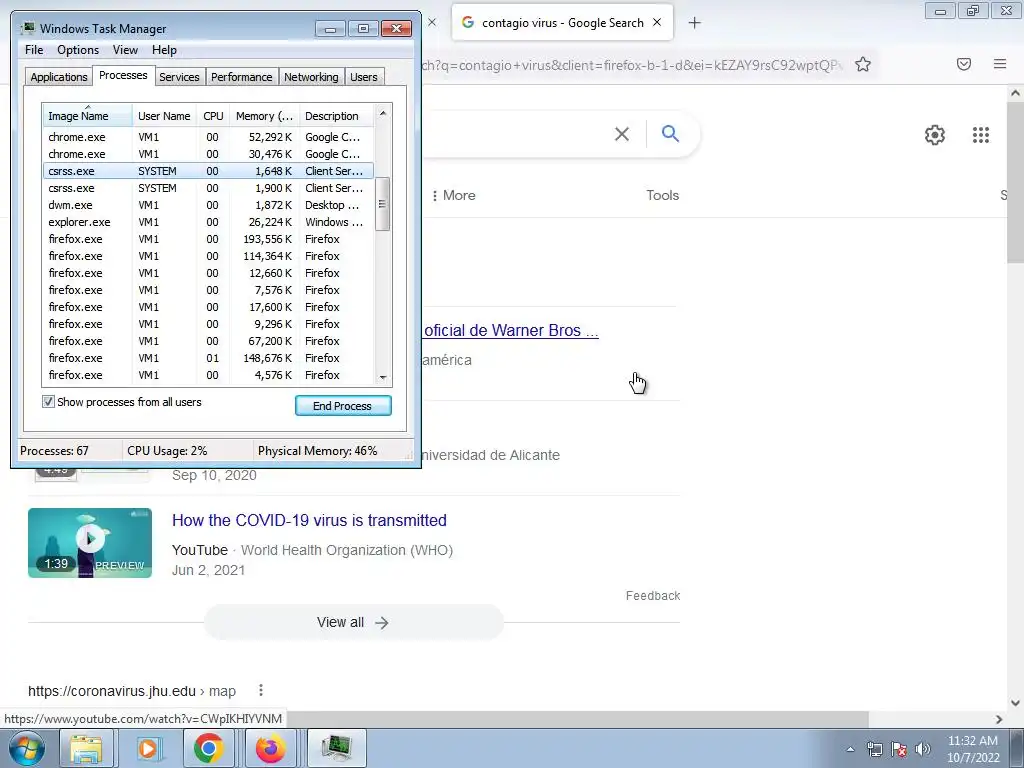Open How the COVID-19 virus is transmitted link

pos(310,520)
